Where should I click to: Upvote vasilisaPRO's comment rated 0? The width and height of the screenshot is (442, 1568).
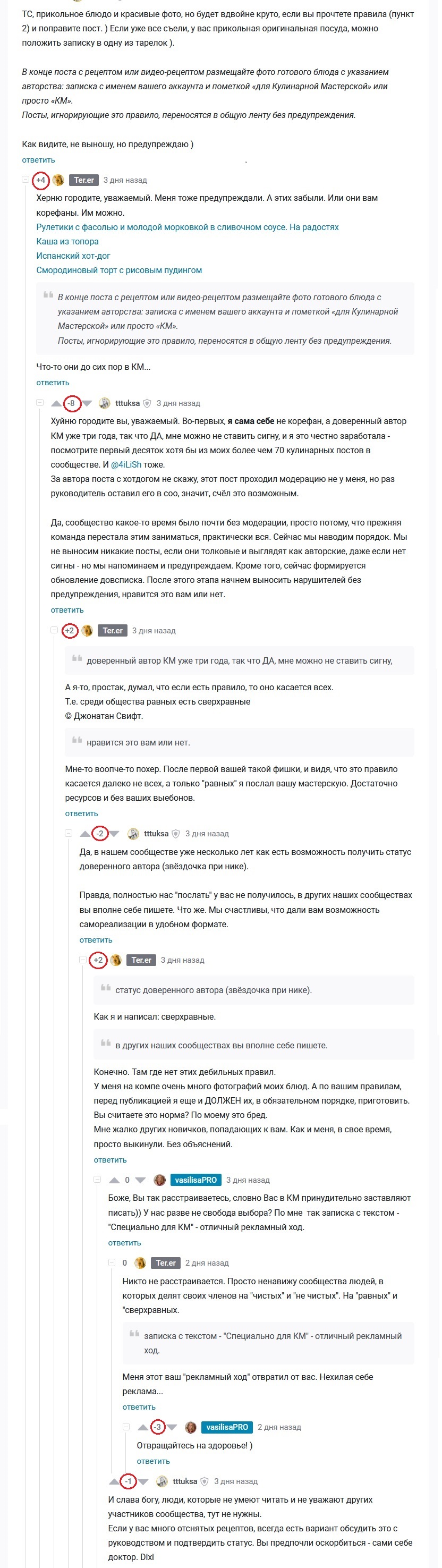(x=114, y=1180)
